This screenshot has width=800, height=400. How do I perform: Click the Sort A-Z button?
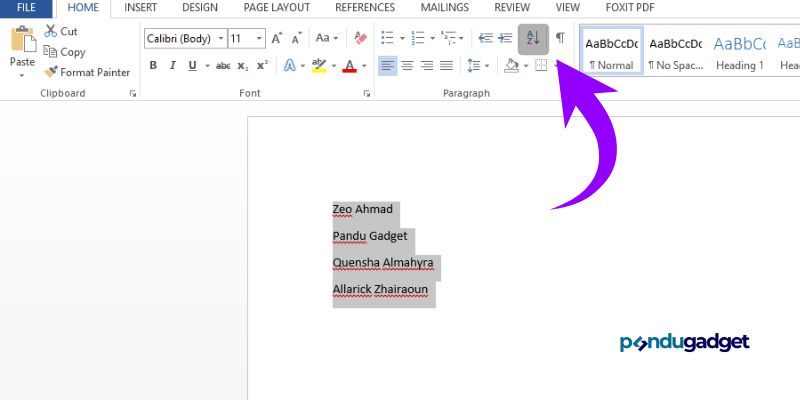pyautogui.click(x=533, y=38)
